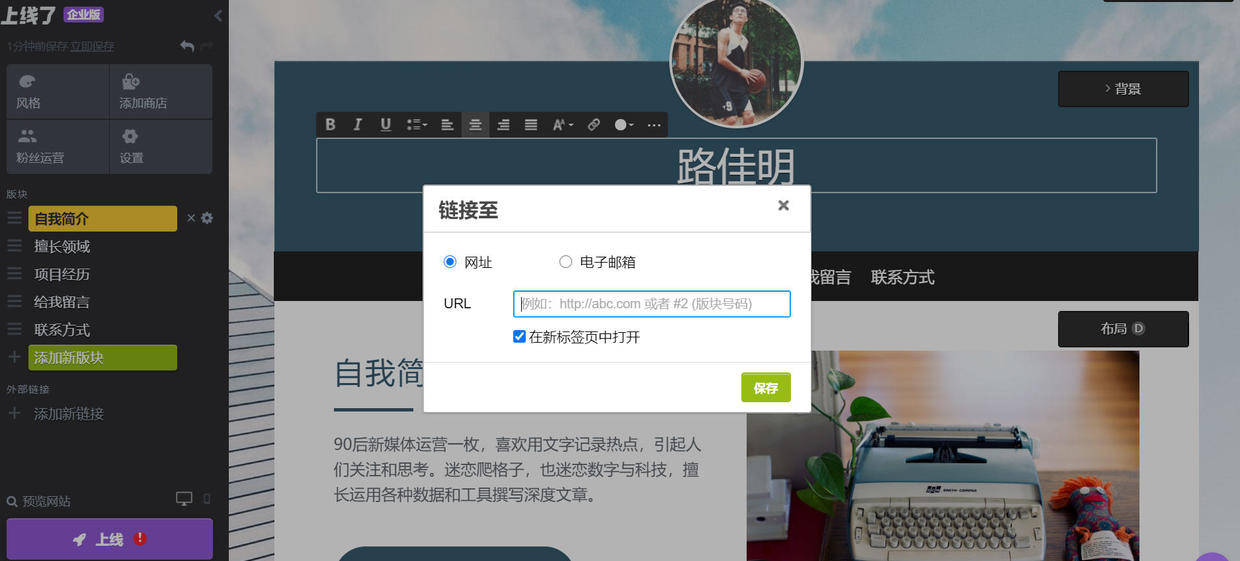Select 擅长领域 section in sidebar
This screenshot has height=561, width=1240.
[x=62, y=246]
